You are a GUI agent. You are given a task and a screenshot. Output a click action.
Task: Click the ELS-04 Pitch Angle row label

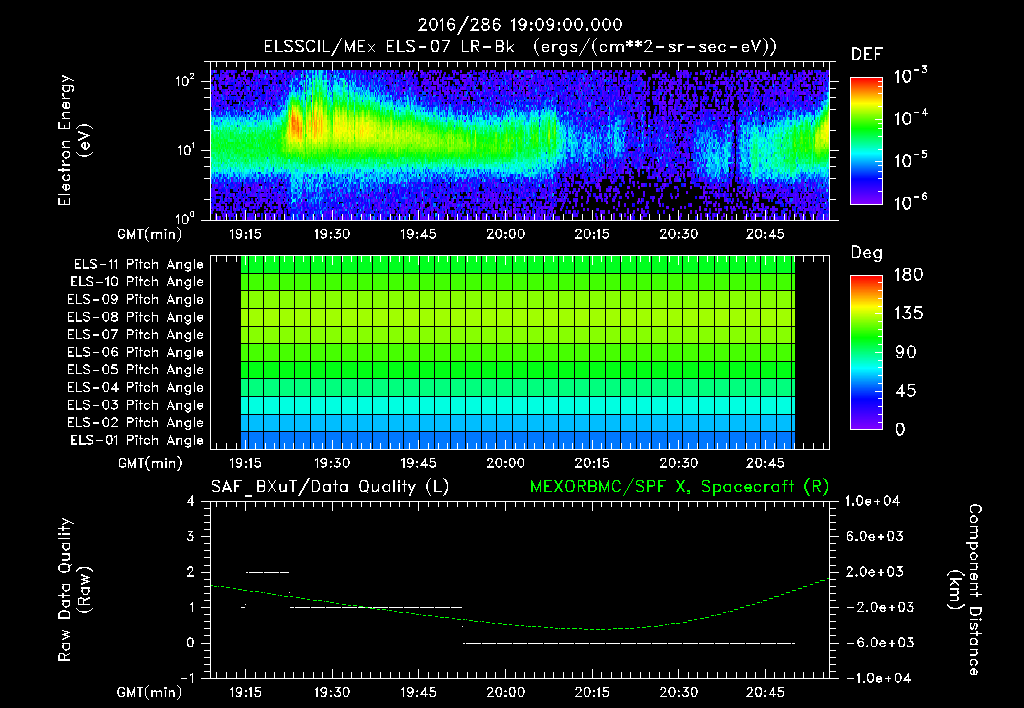(x=136, y=387)
